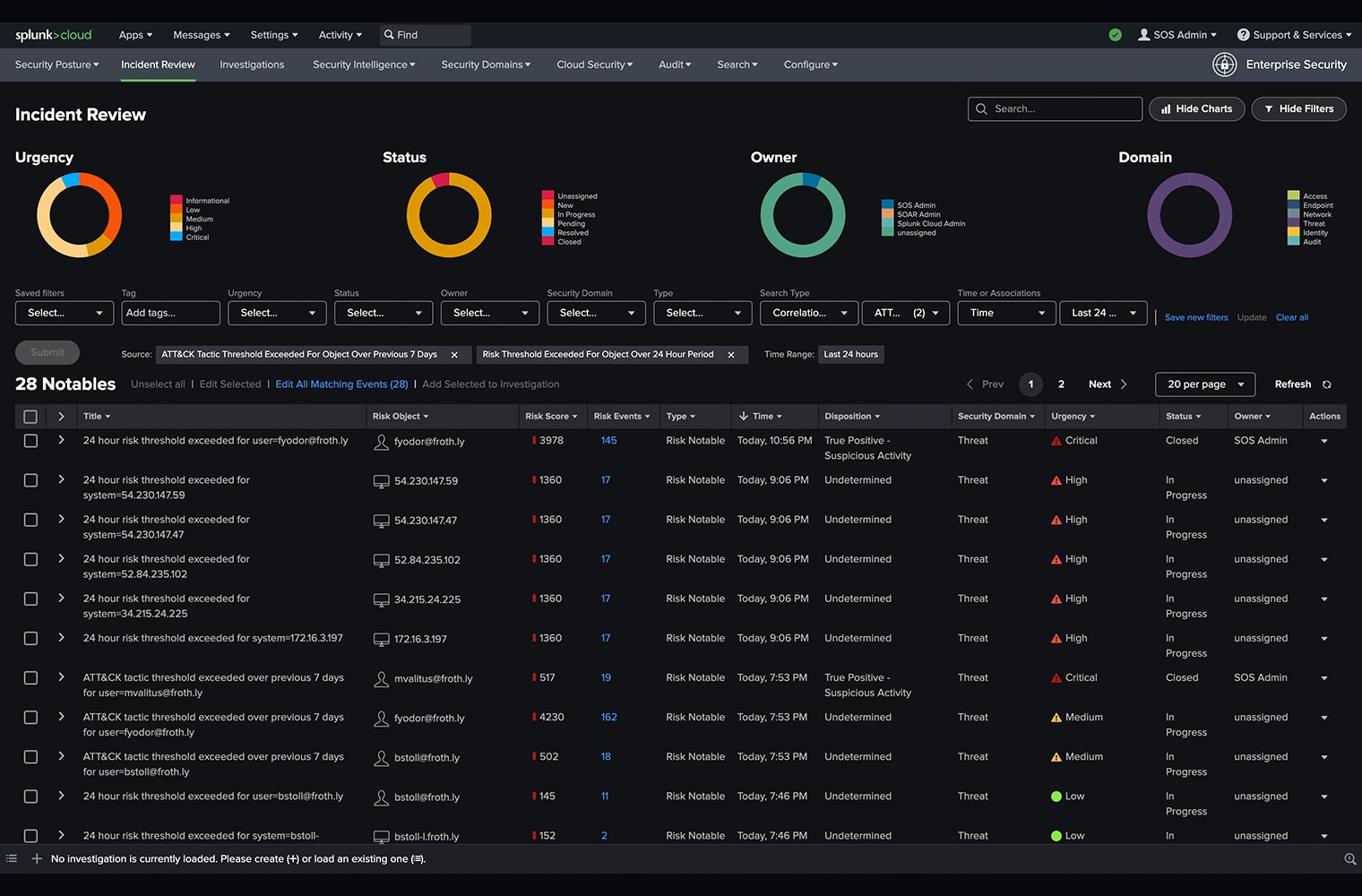Toggle the select-all checkbox in table header

(x=30, y=417)
